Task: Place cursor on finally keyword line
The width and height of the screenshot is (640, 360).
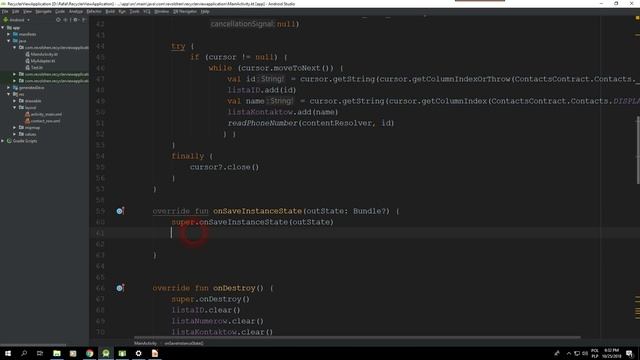Action: click(x=188, y=156)
